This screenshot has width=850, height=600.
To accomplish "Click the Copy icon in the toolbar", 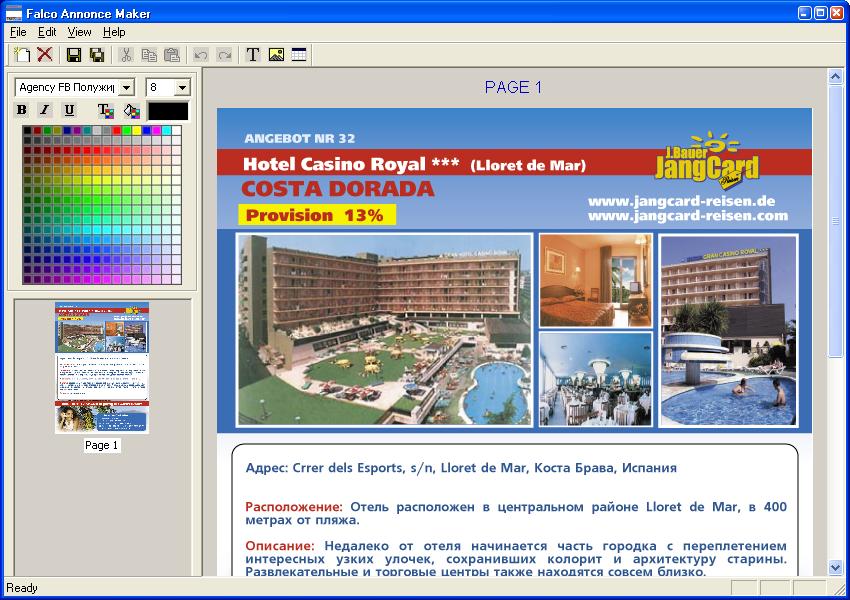I will (x=149, y=54).
